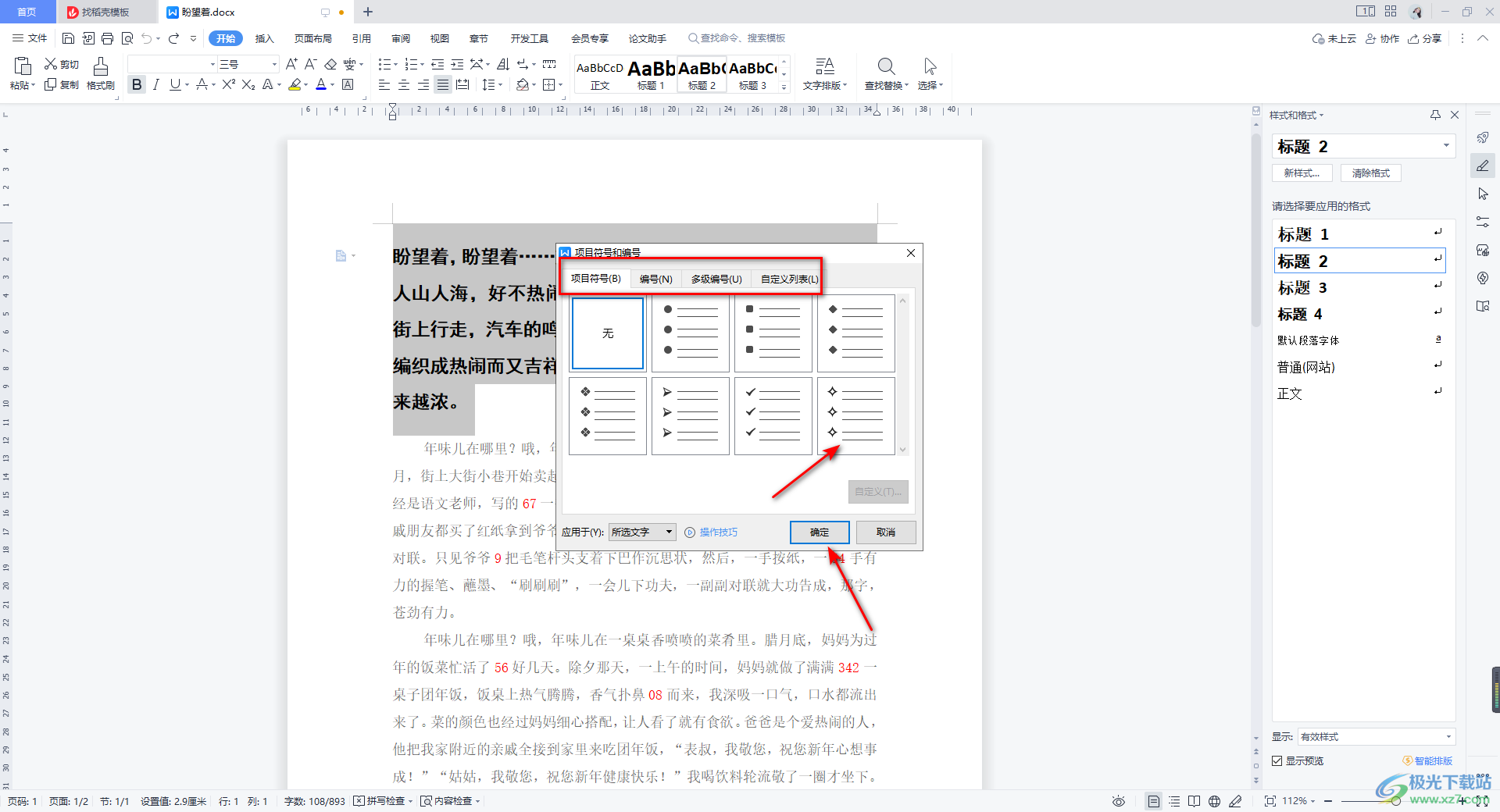Click the save document icon
Screen dimensions: 1500x812
pos(68,38)
